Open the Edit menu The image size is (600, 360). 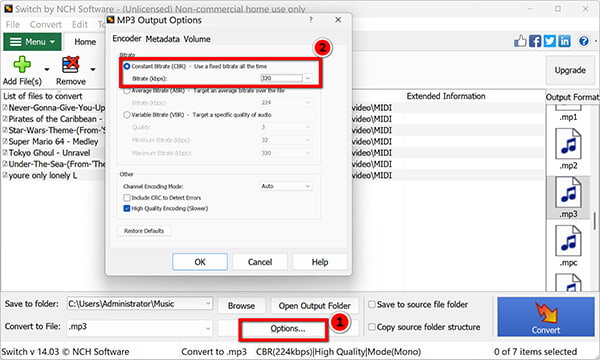[x=80, y=24]
